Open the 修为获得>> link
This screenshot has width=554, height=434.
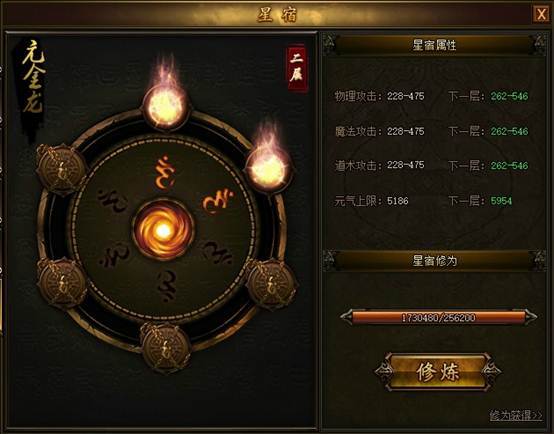coord(516,415)
